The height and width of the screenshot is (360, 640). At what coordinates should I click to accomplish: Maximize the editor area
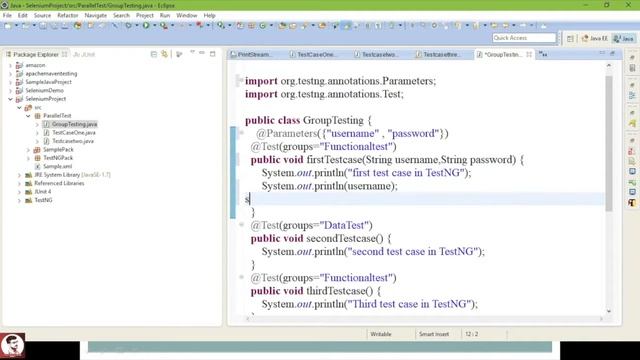click(612, 53)
